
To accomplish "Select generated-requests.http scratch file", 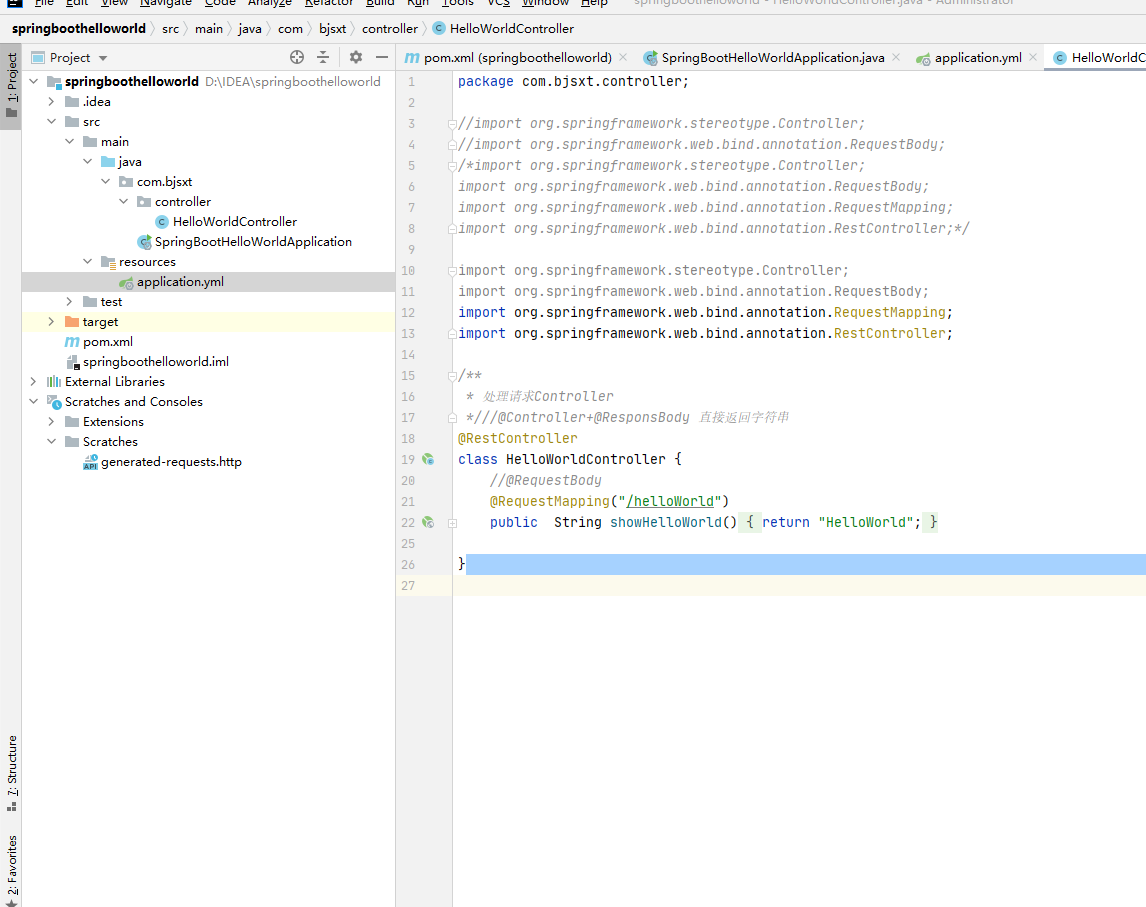I will click(171, 462).
